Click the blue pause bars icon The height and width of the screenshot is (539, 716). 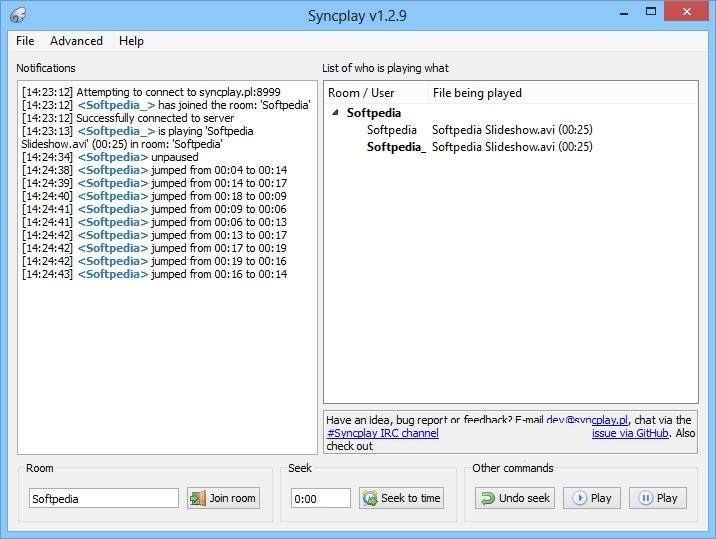click(x=645, y=498)
